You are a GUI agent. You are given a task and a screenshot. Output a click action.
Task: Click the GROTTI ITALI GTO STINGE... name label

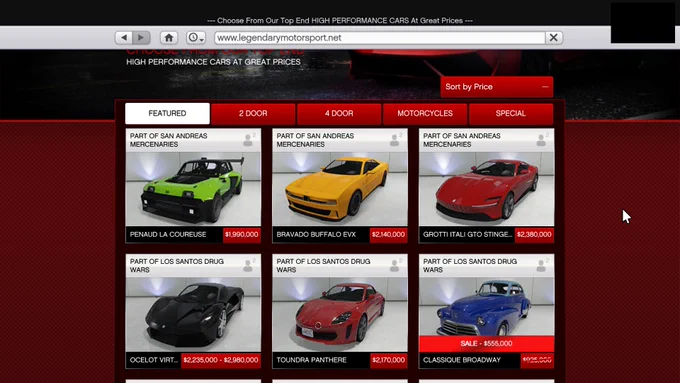[x=468, y=235]
